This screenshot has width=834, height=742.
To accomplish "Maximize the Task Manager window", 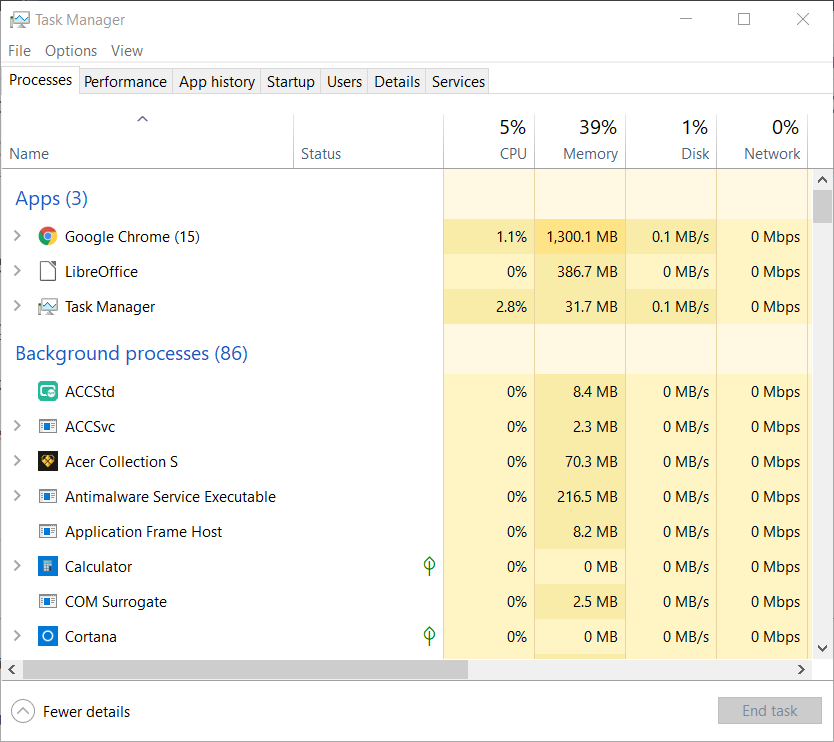I will click(x=744, y=19).
